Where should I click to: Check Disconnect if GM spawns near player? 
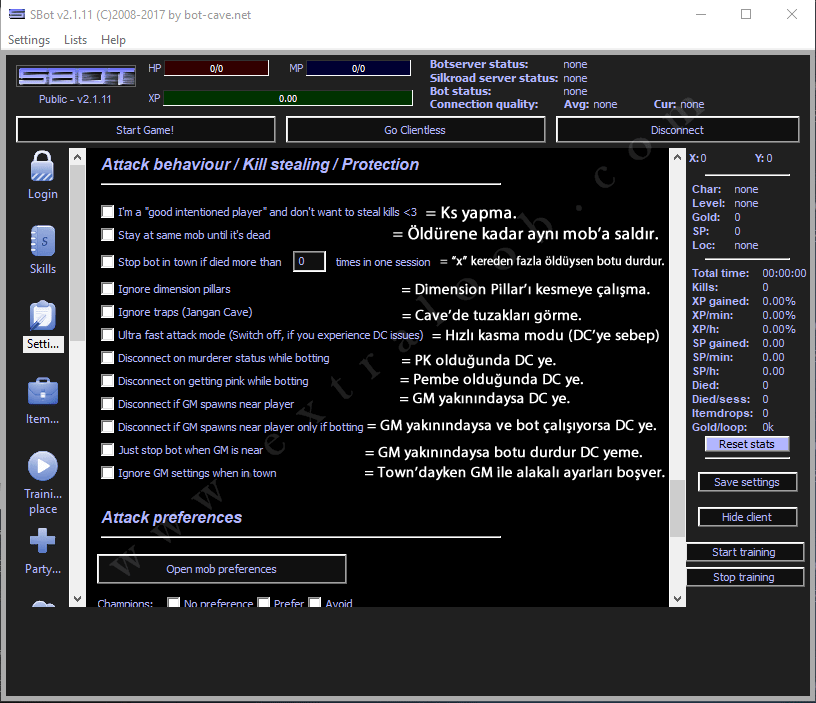click(108, 404)
